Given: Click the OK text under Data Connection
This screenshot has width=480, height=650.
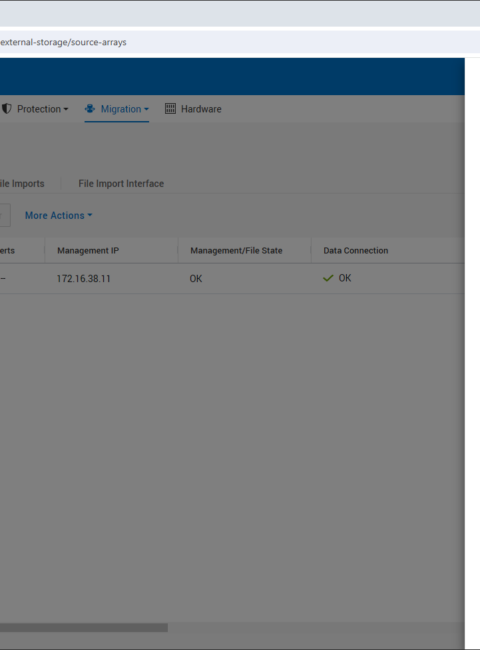Looking at the screenshot, I should point(345,278).
